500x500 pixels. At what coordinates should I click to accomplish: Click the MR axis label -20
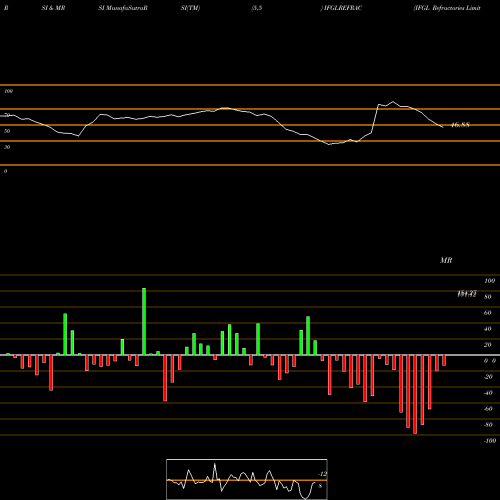488,377
